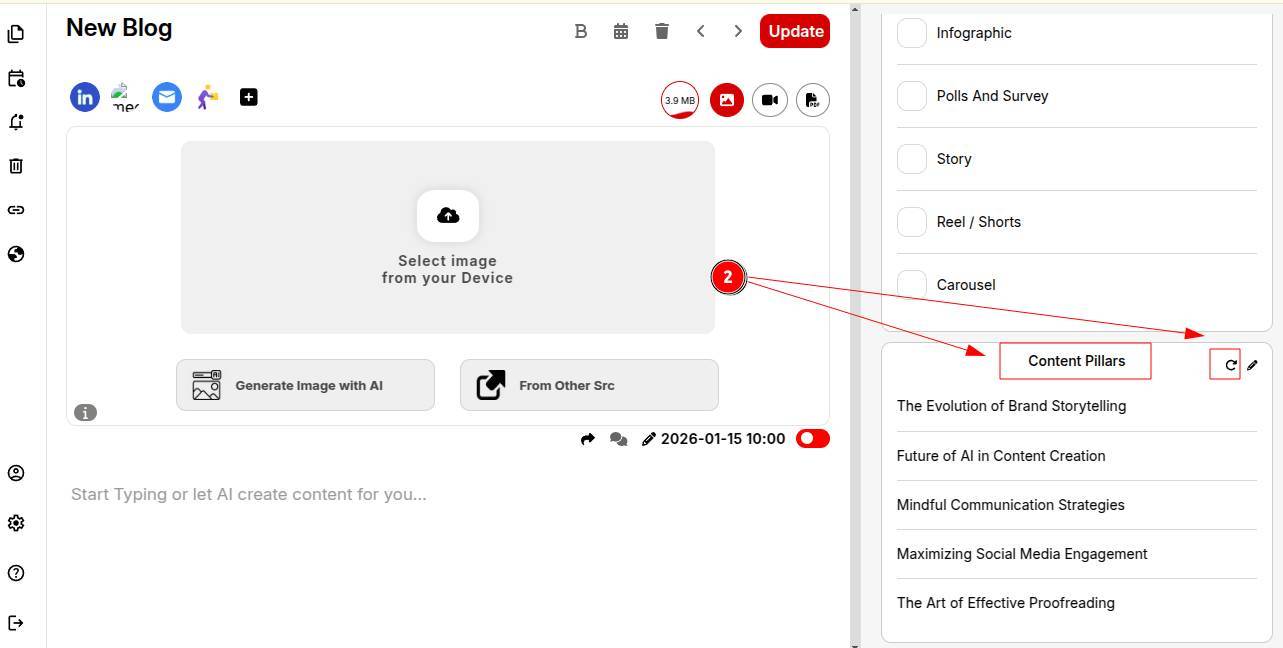
Task: Select the PDF upload icon
Action: pyautogui.click(x=813, y=100)
